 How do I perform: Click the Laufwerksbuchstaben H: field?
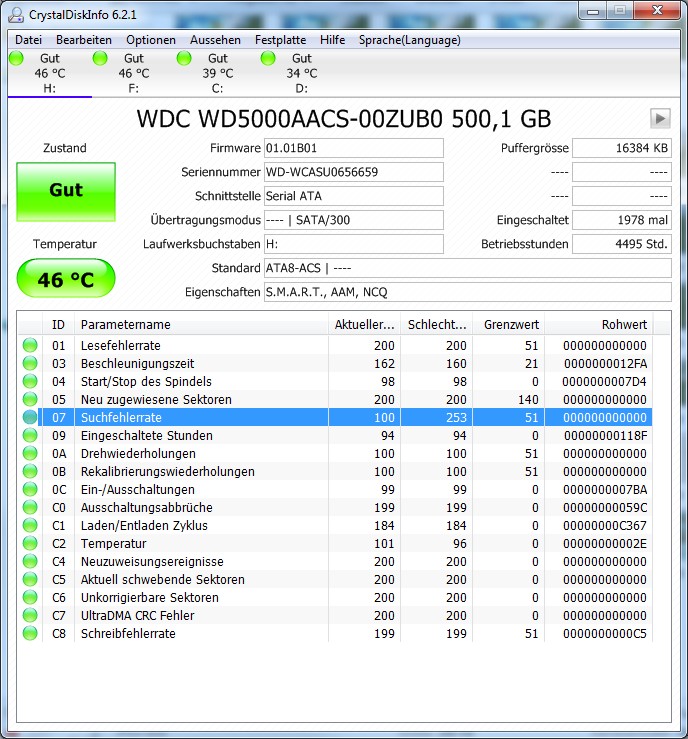(x=353, y=244)
